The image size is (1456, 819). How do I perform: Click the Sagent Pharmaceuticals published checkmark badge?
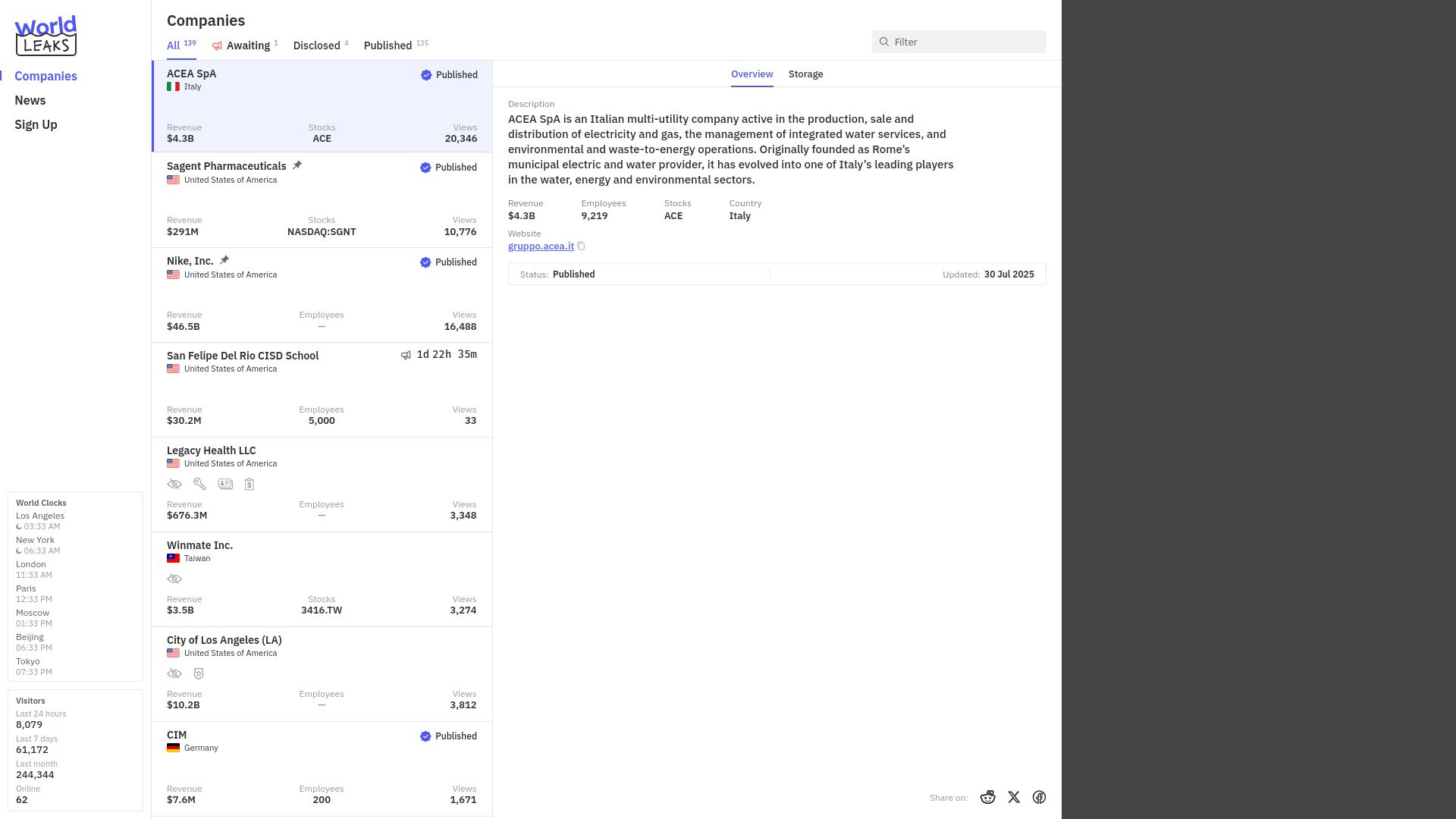425,168
